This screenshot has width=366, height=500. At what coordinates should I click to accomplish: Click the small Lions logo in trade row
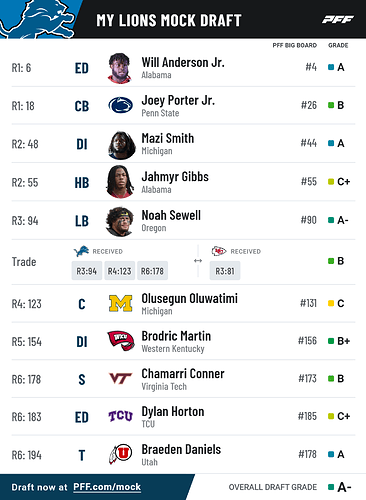pyautogui.click(x=81, y=251)
